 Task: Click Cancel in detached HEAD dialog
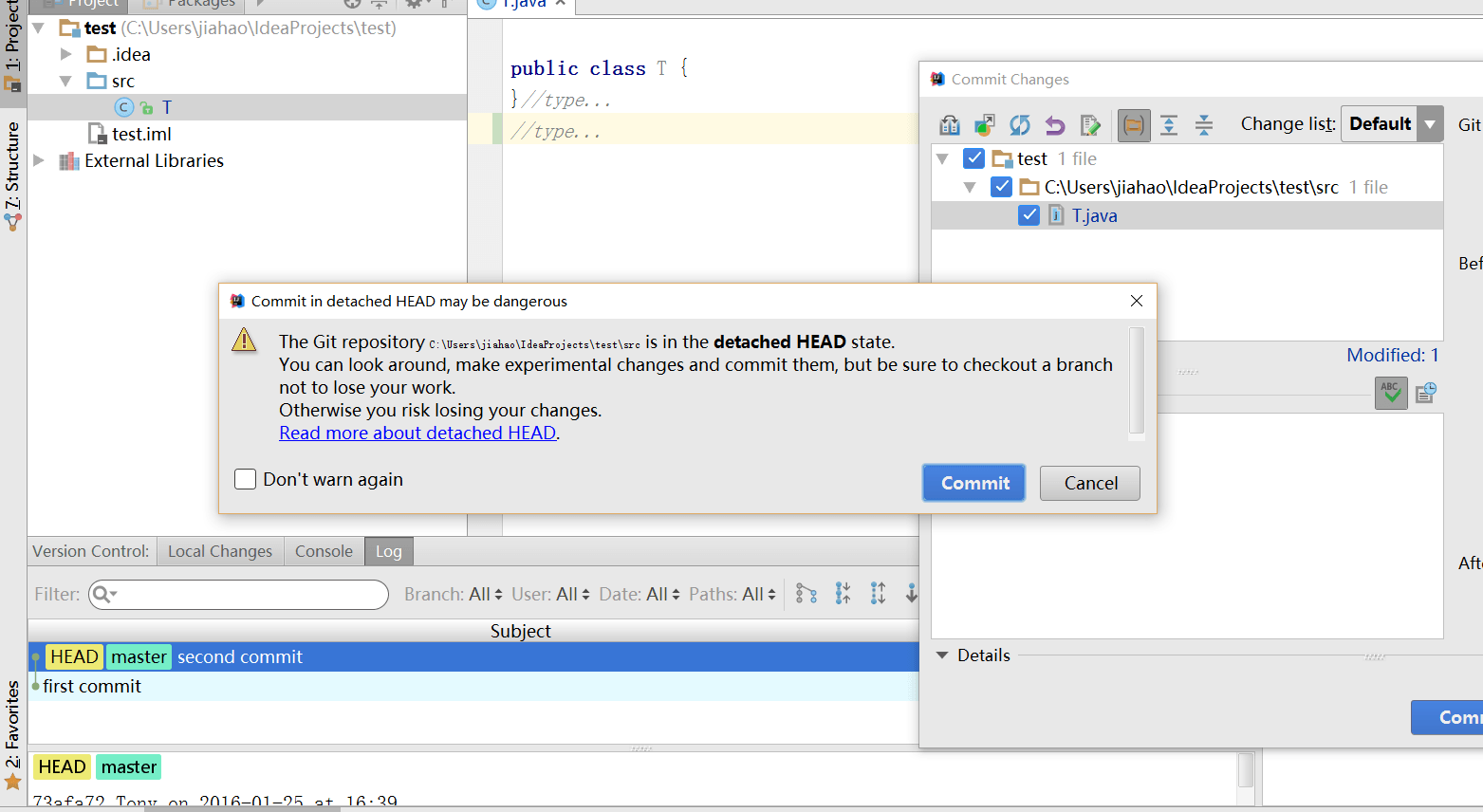point(1090,483)
